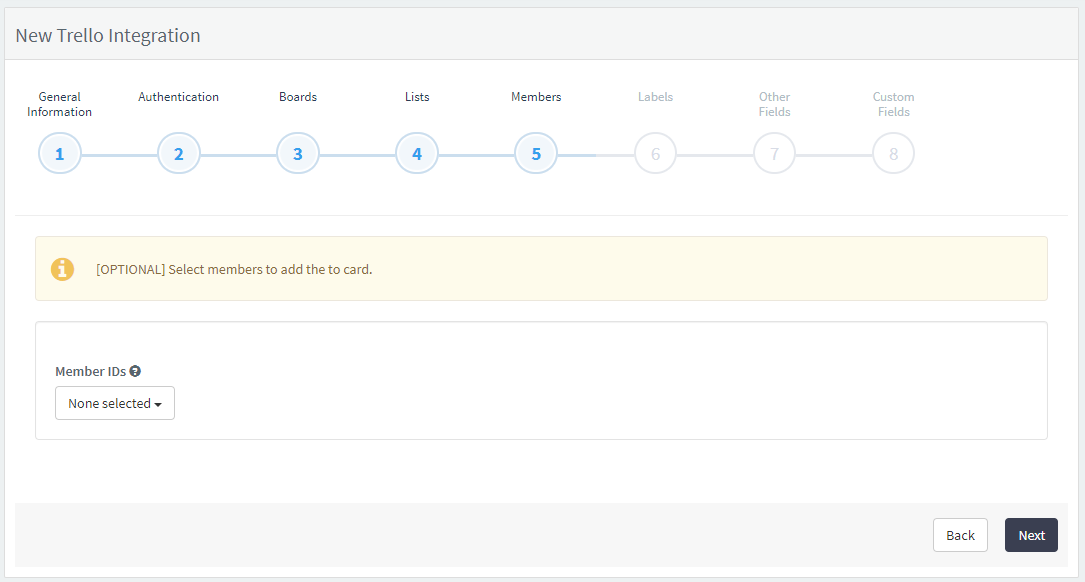Open step 4 Lists circle
This screenshot has width=1085, height=582.
tap(417, 154)
